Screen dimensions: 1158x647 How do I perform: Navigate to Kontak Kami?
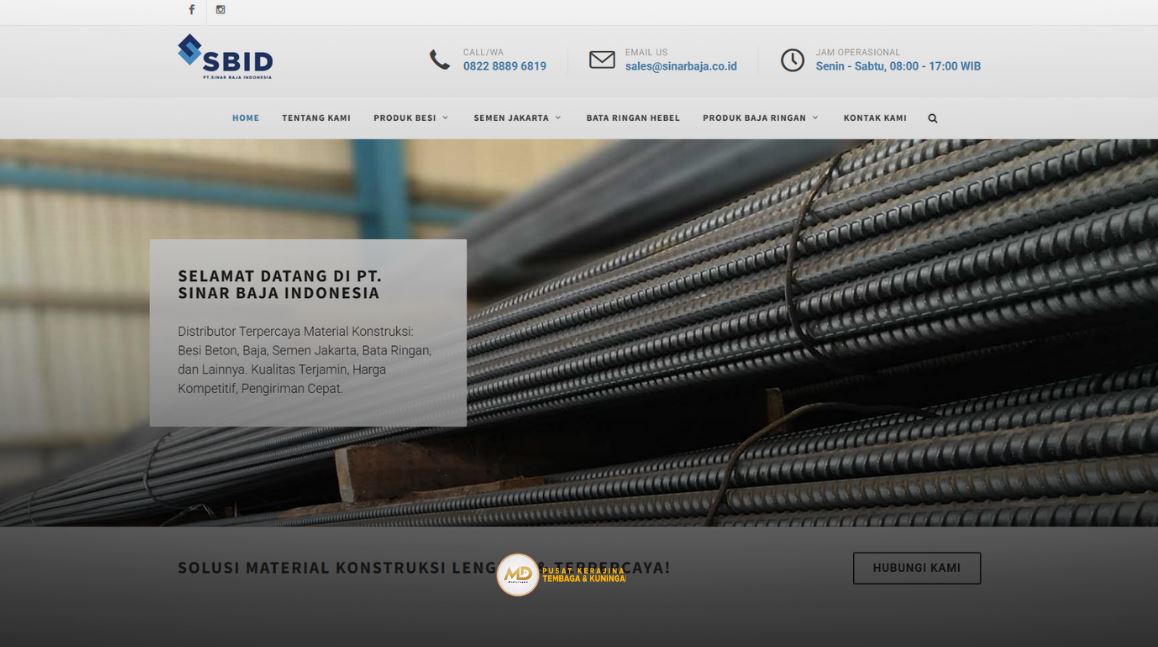pos(875,118)
